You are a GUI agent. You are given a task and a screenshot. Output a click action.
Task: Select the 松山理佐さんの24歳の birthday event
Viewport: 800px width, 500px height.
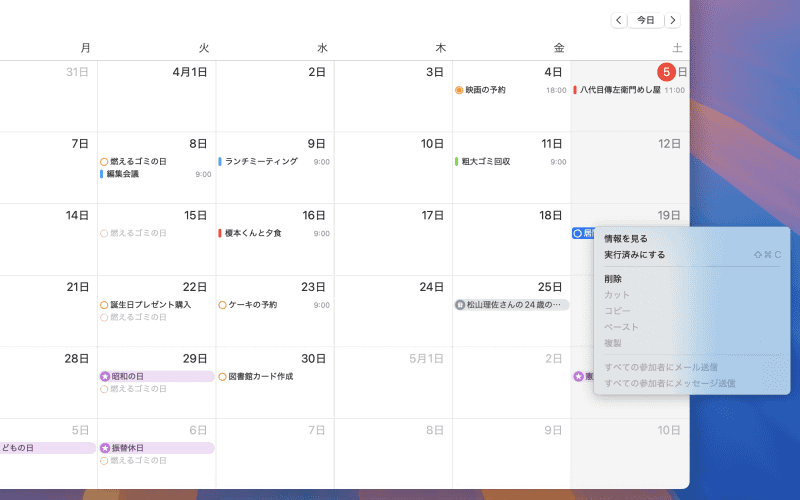511,305
